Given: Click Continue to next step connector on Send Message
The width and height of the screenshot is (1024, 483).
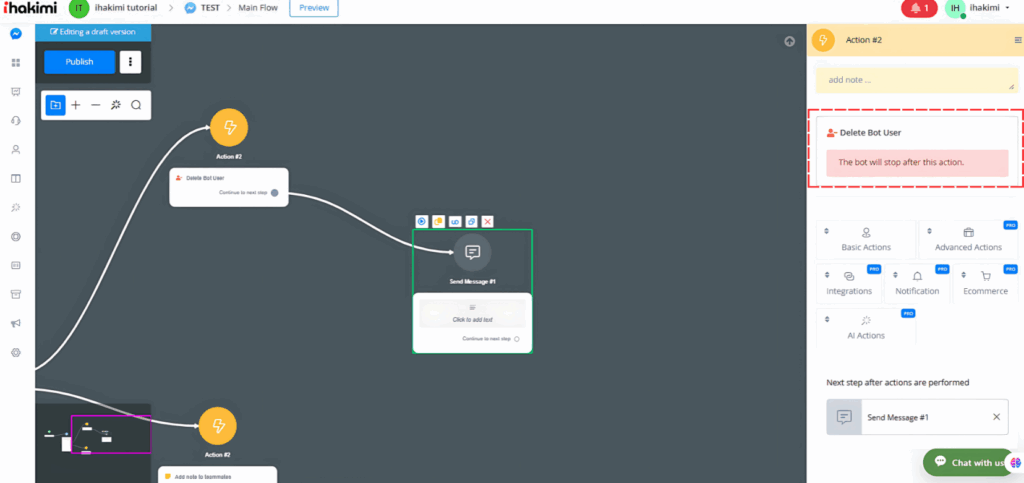Looking at the screenshot, I should [518, 339].
